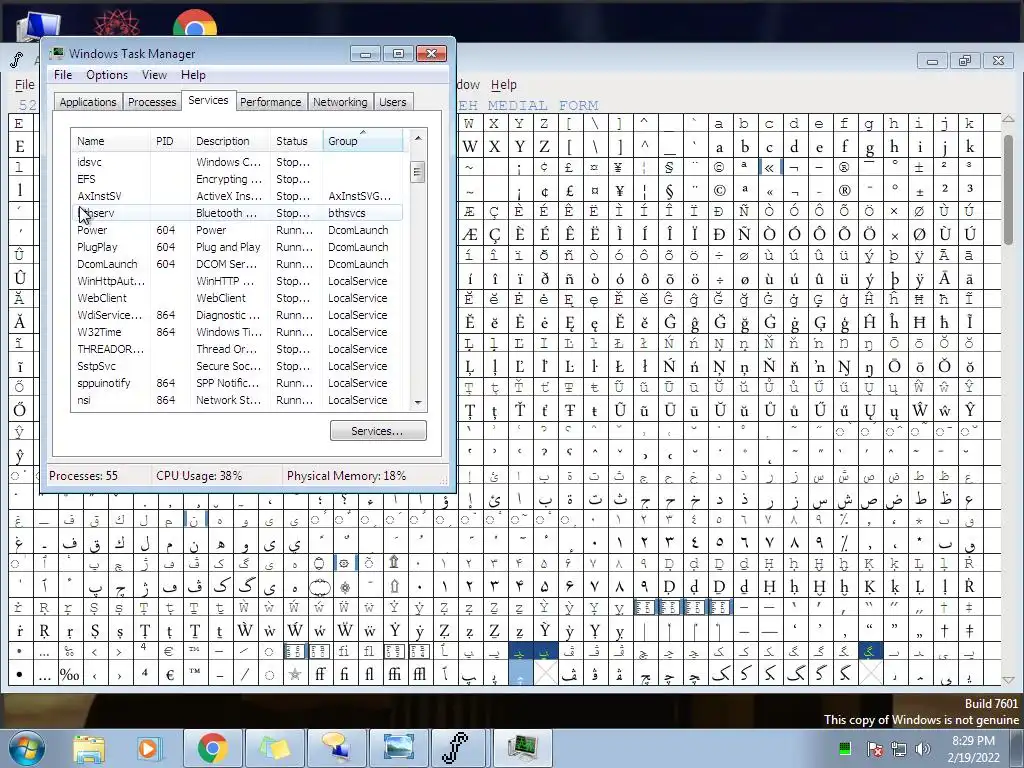Open the Help menu in Task Manager
1024x768 pixels.
[193, 75]
